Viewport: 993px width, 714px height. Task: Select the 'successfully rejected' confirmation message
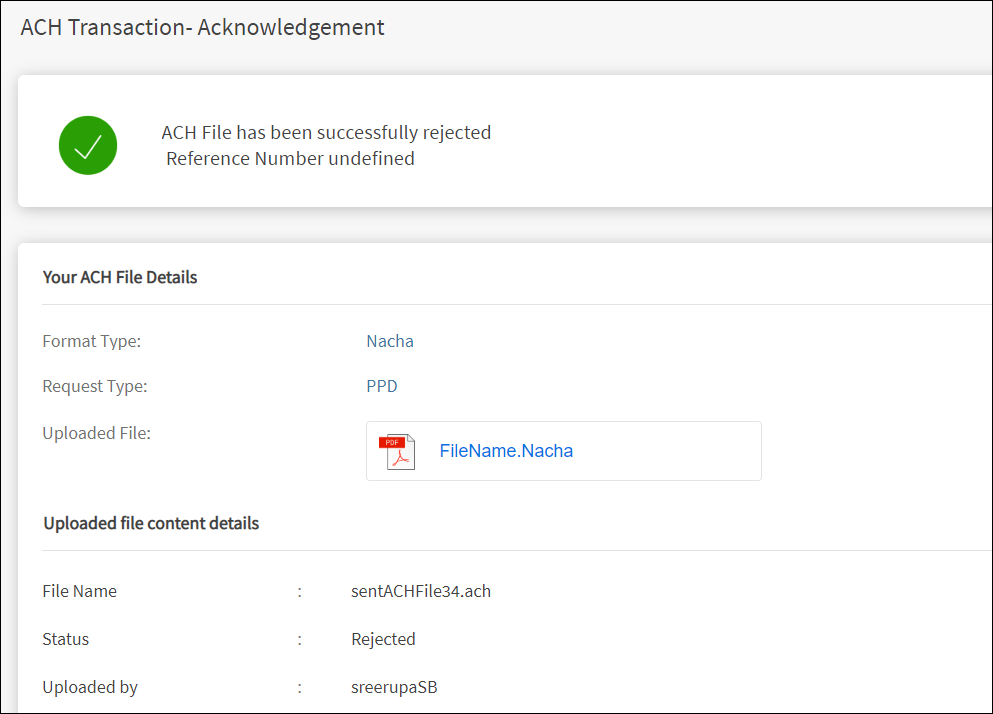(x=326, y=132)
